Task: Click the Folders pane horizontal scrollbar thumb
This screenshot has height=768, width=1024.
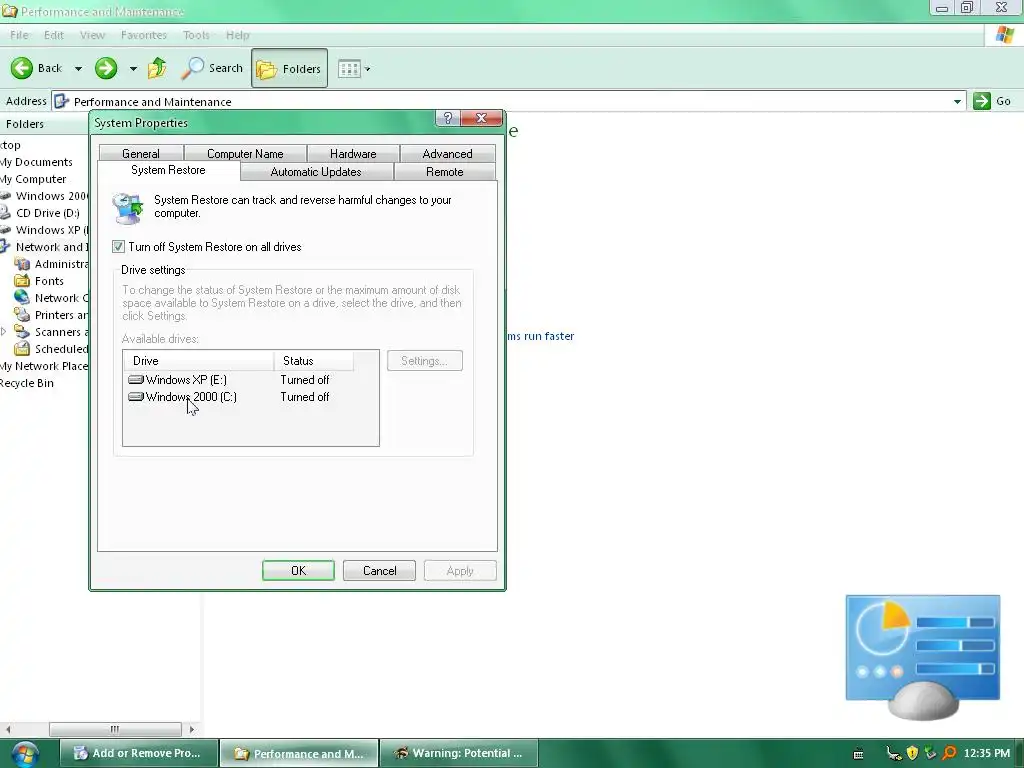Action: point(115,729)
